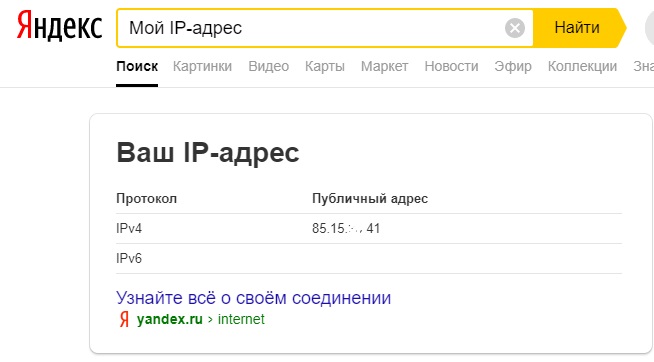Clear the search field with X icon
The image size is (654, 362).
[515, 28]
